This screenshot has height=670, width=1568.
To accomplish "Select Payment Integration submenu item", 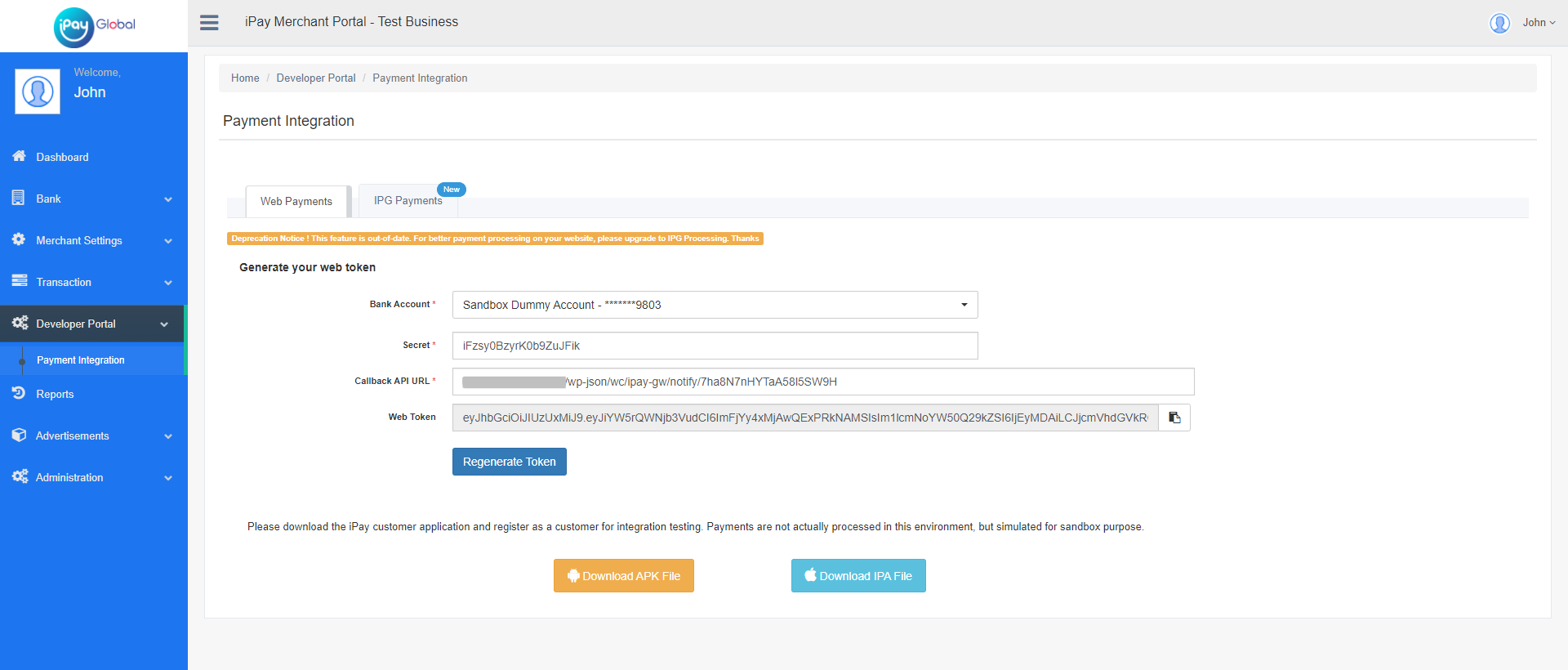I will 81,360.
